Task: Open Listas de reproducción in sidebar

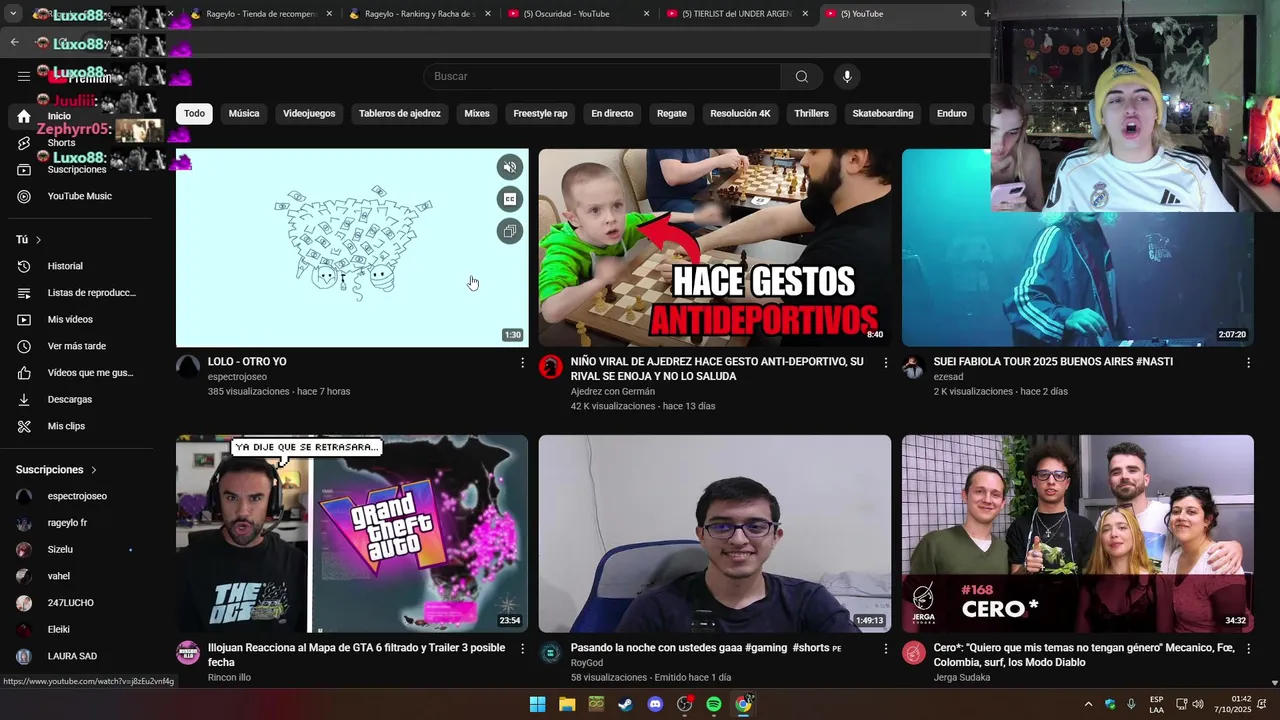Action: coord(80,293)
